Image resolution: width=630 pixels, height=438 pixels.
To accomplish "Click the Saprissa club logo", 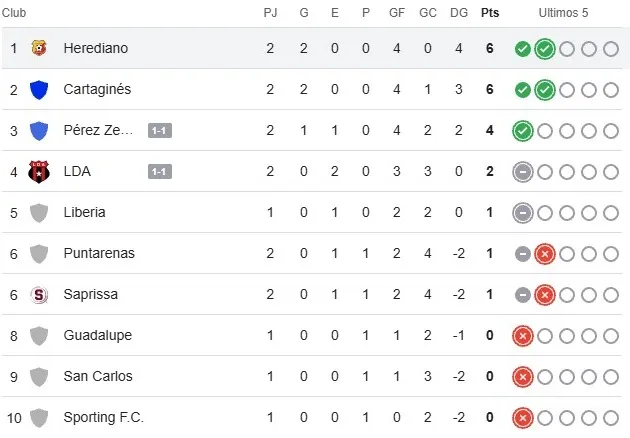I will coord(39,294).
